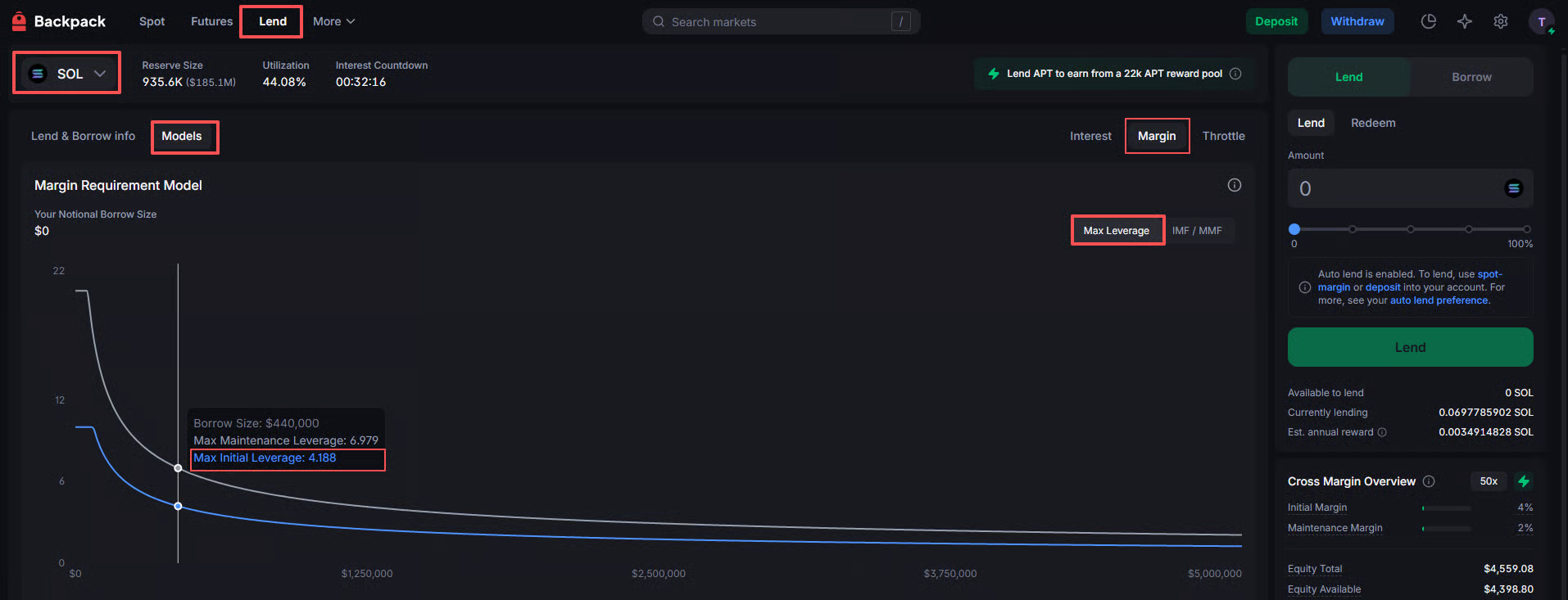
Task: Click info icon next to Cross Margin Overview
Action: click(x=1429, y=481)
